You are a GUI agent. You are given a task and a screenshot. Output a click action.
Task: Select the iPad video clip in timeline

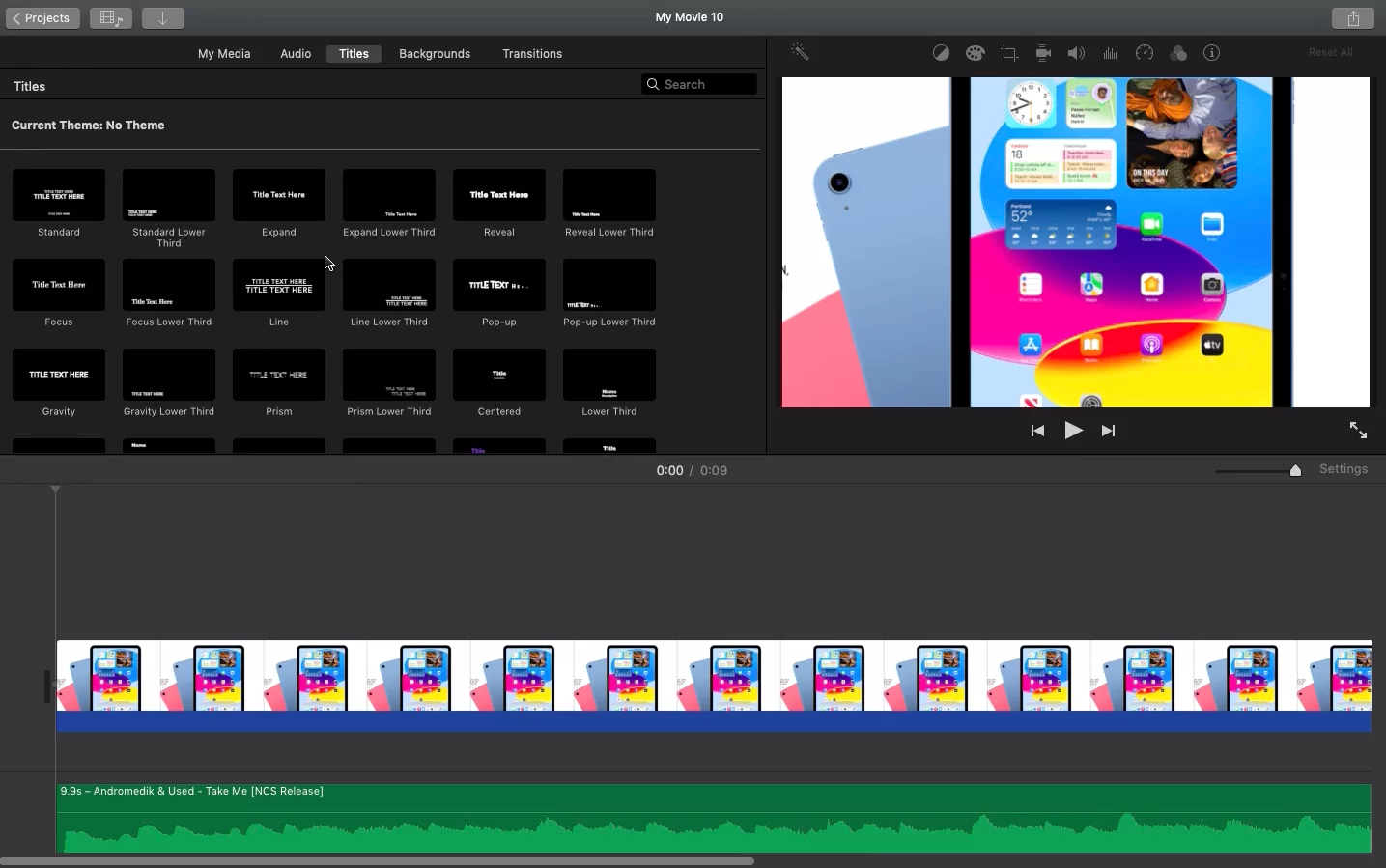point(714,677)
